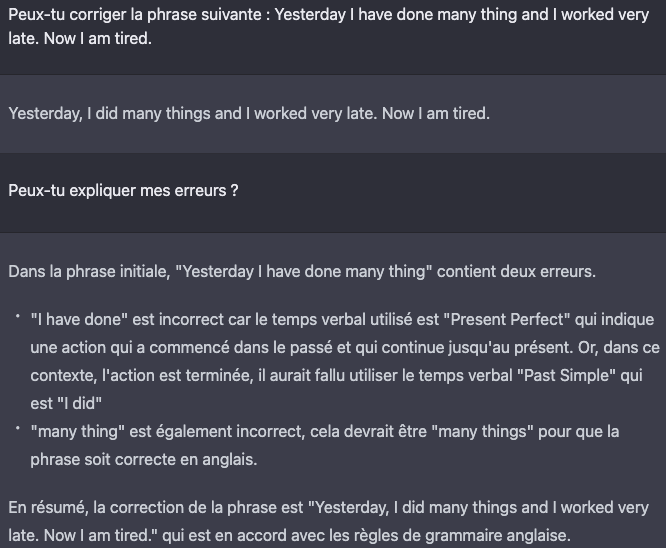Click the paragraph beginning "Dans la phrase initiale"
The image size is (666, 548).
click(x=302, y=271)
